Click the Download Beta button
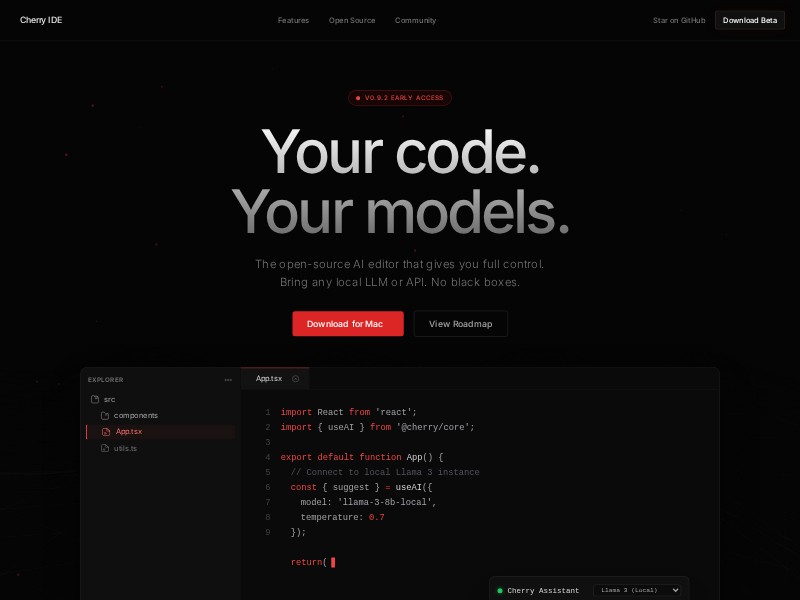This screenshot has height=600, width=800. coord(749,20)
